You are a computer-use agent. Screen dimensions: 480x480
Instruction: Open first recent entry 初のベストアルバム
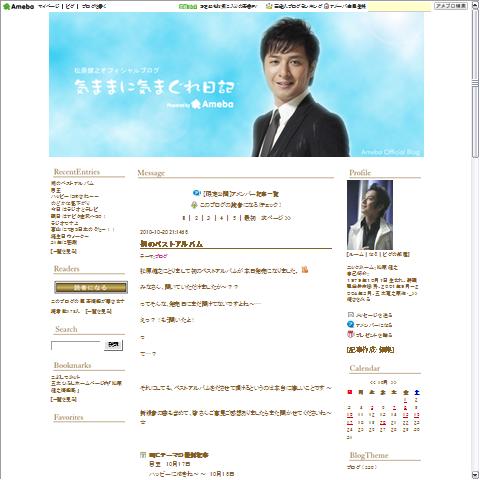[x=72, y=183]
